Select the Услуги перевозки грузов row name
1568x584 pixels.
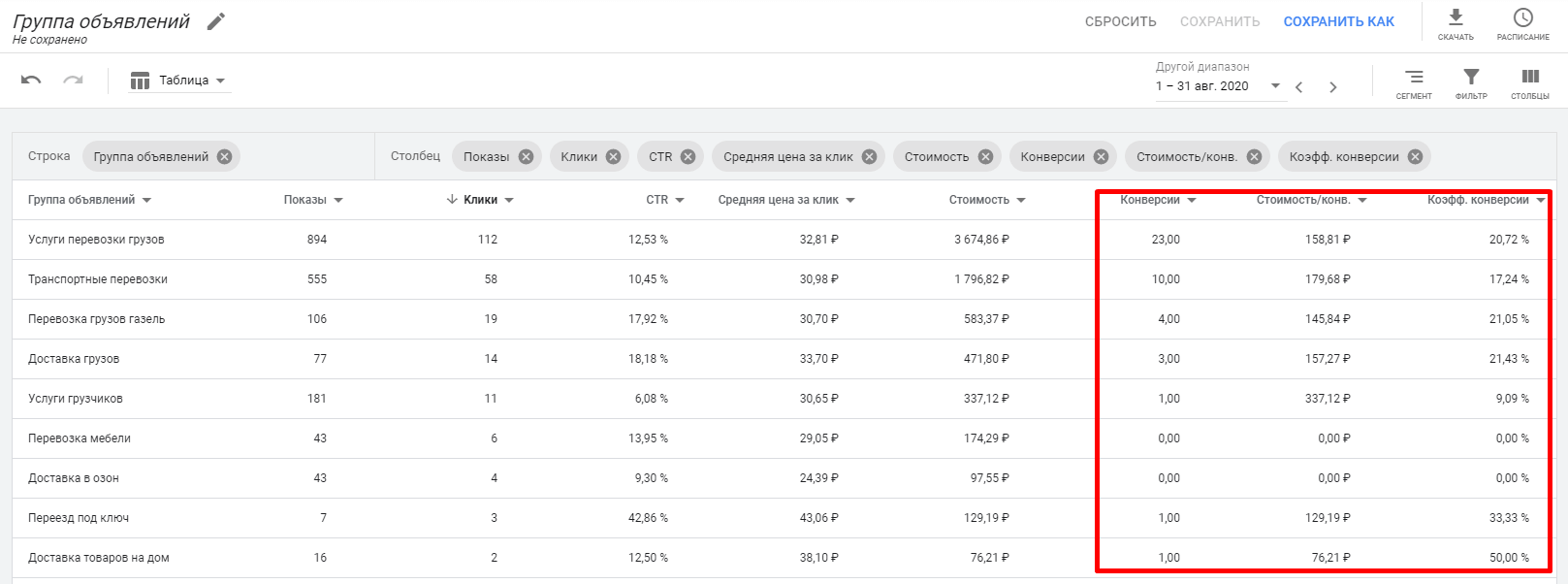coord(96,240)
